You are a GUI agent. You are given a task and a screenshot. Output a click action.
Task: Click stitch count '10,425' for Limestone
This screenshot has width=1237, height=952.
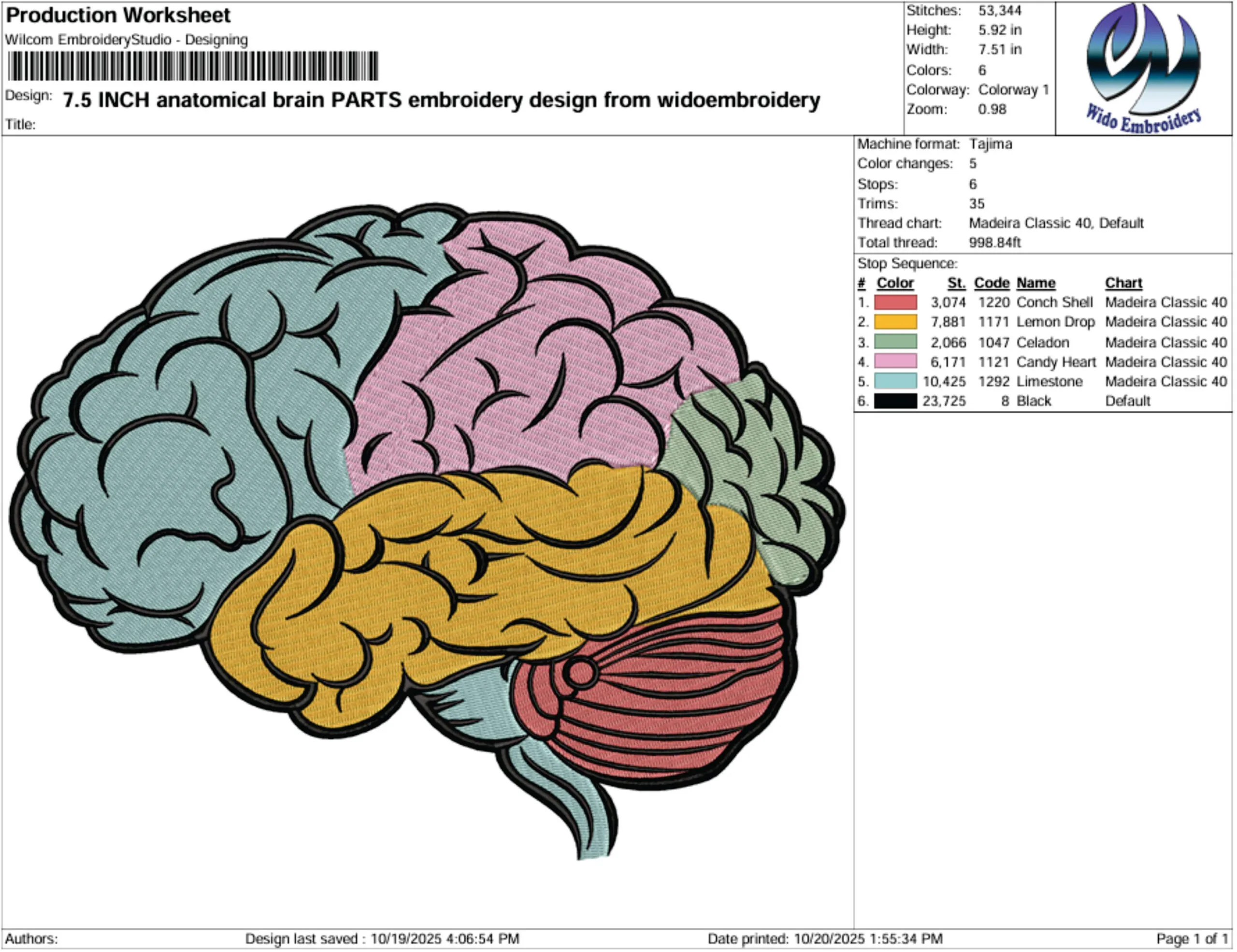tap(944, 382)
